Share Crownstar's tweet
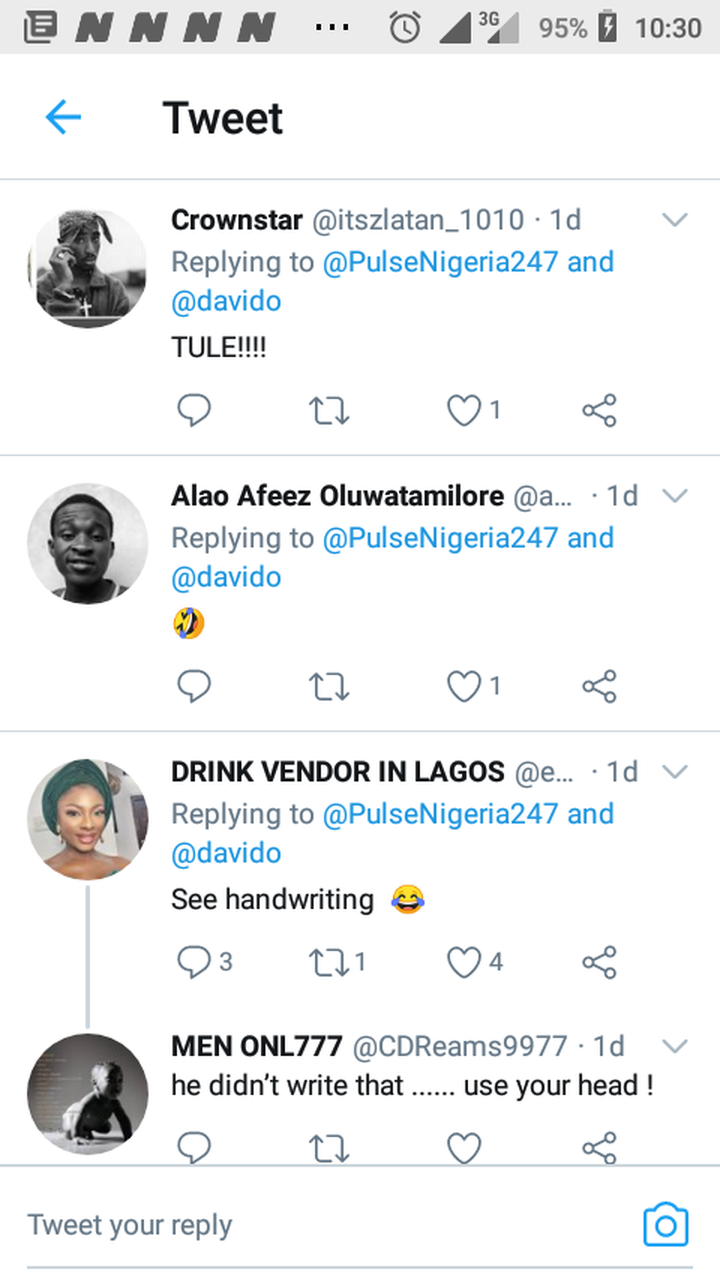Viewport: 720px width, 1281px height. (599, 410)
